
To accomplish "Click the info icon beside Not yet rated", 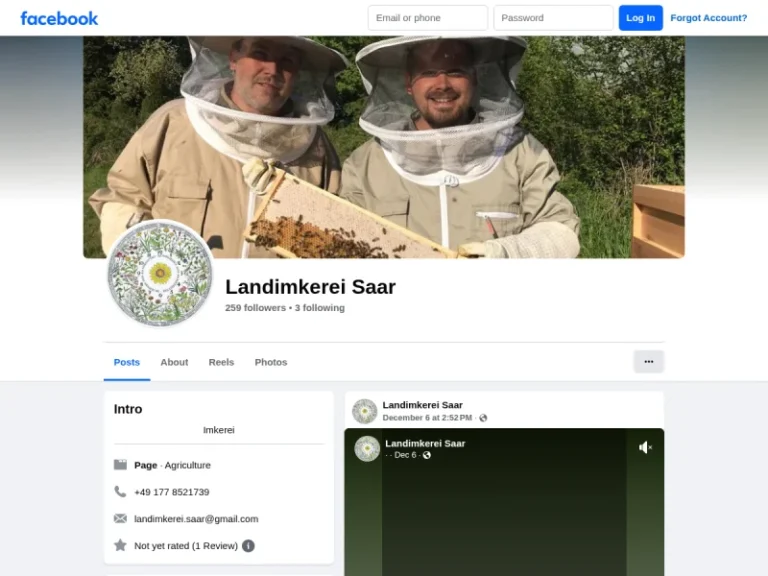I will click(x=248, y=546).
